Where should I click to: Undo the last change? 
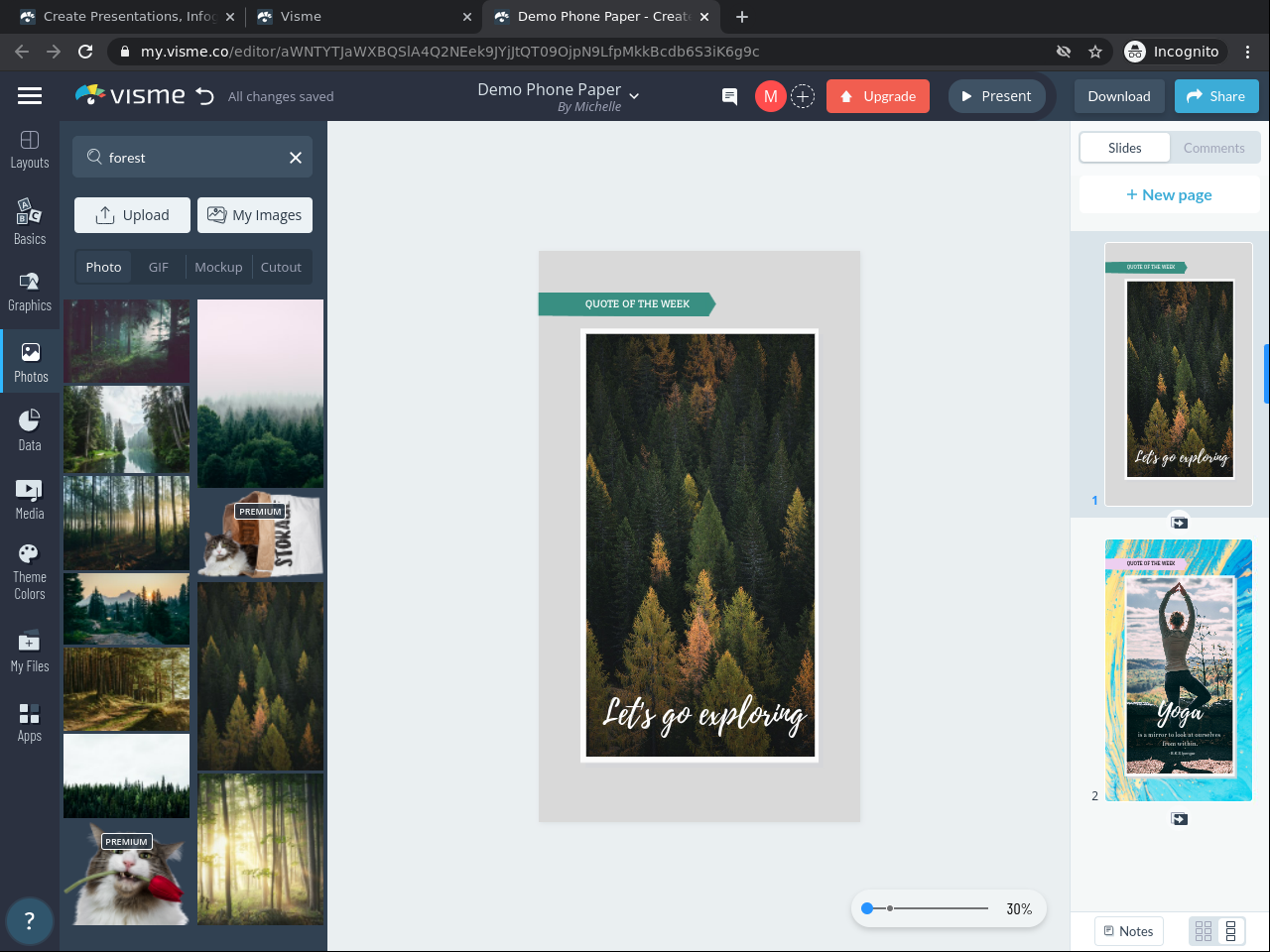pyautogui.click(x=205, y=96)
